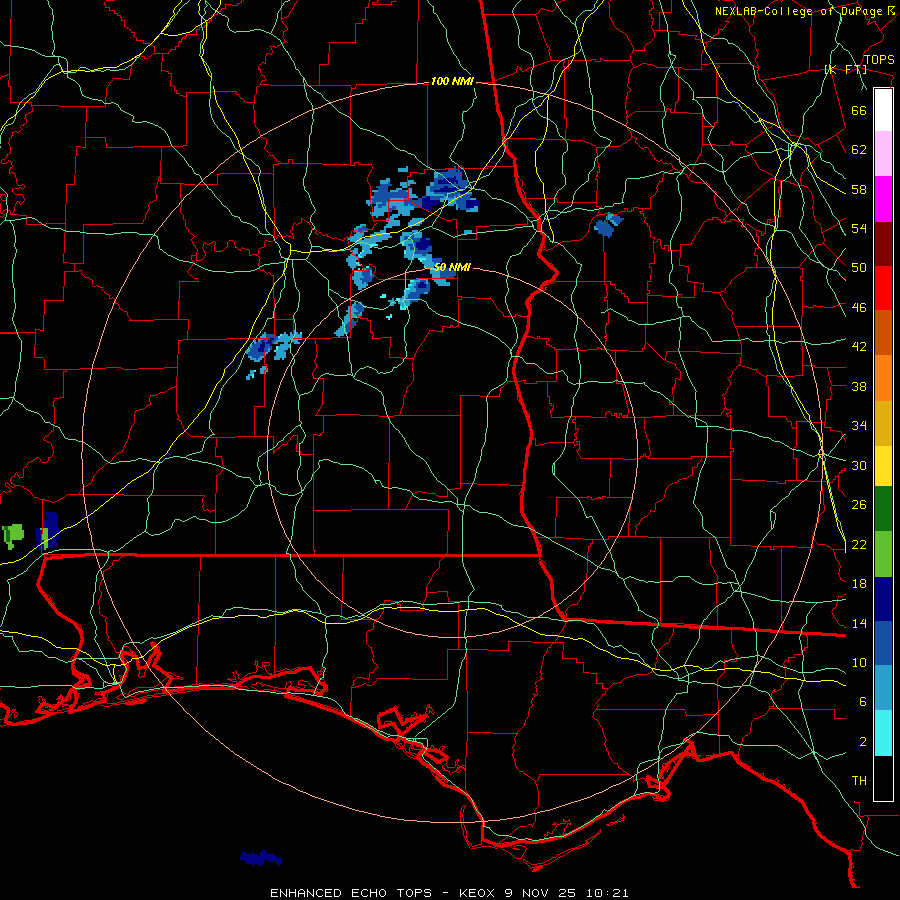Screen dimensions: 900x900
Task: Click legend value 2
Action: pyautogui.click(x=863, y=742)
